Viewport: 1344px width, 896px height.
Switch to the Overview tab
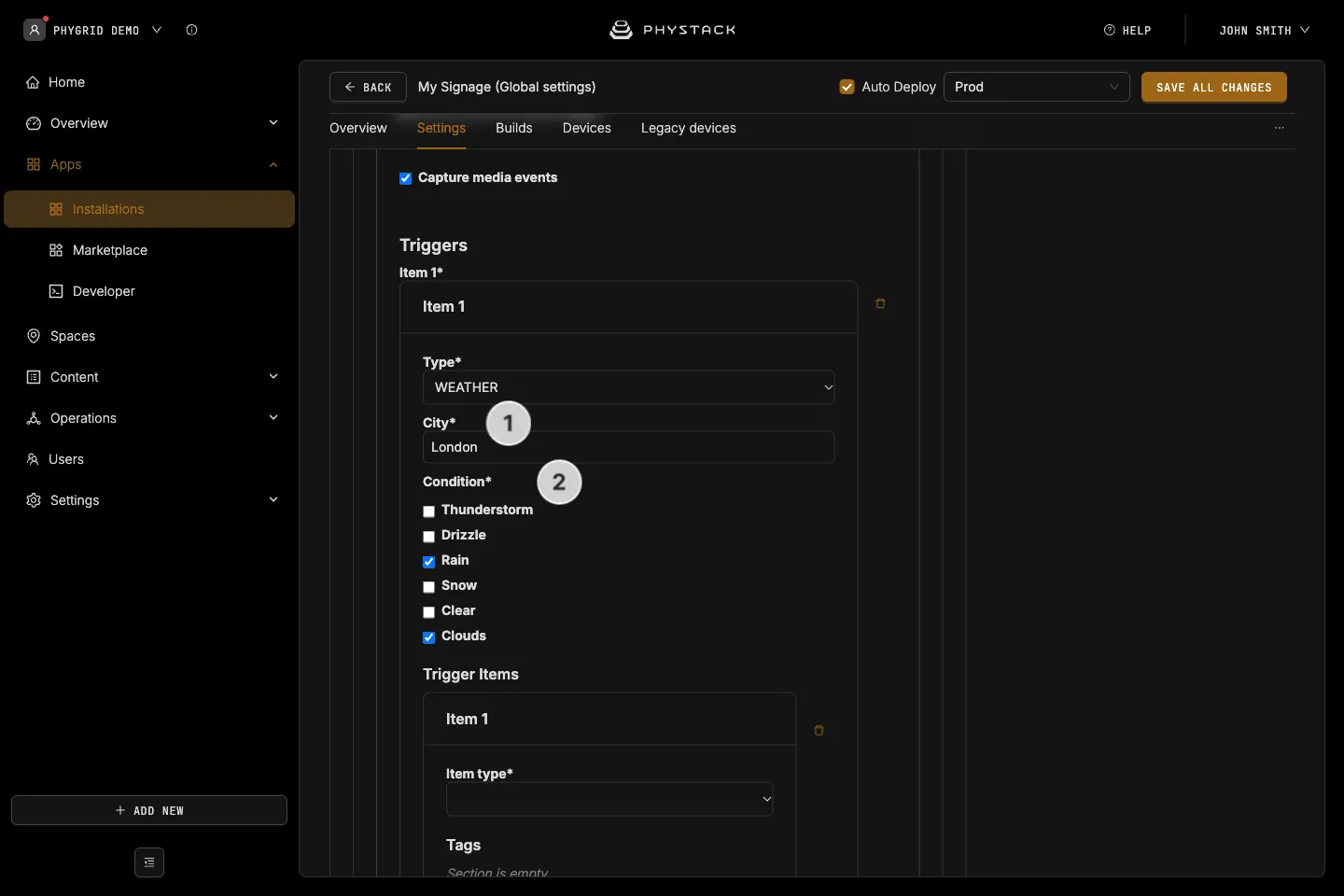click(x=358, y=128)
